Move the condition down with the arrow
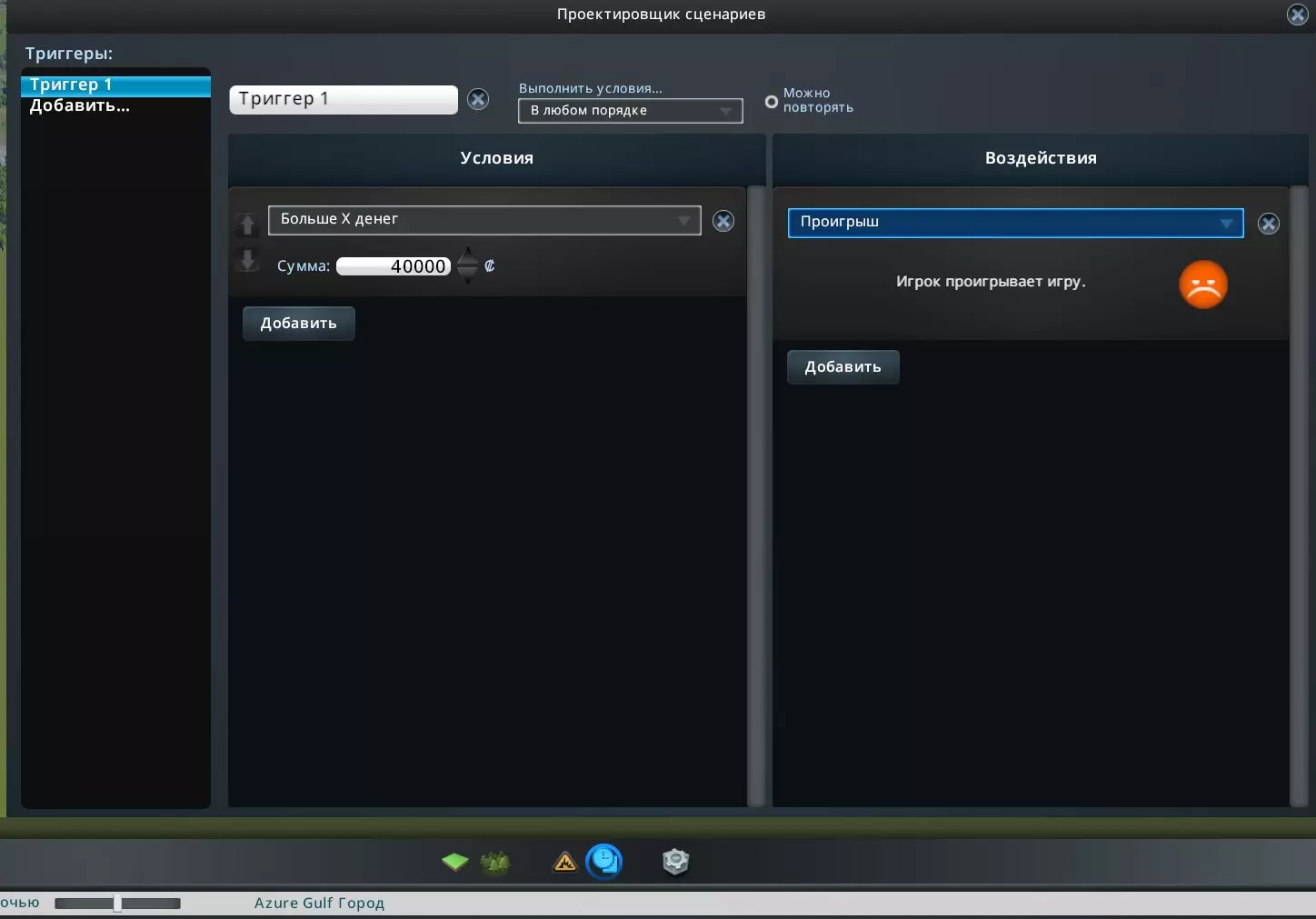Image resolution: width=1316 pixels, height=919 pixels. coord(247,260)
